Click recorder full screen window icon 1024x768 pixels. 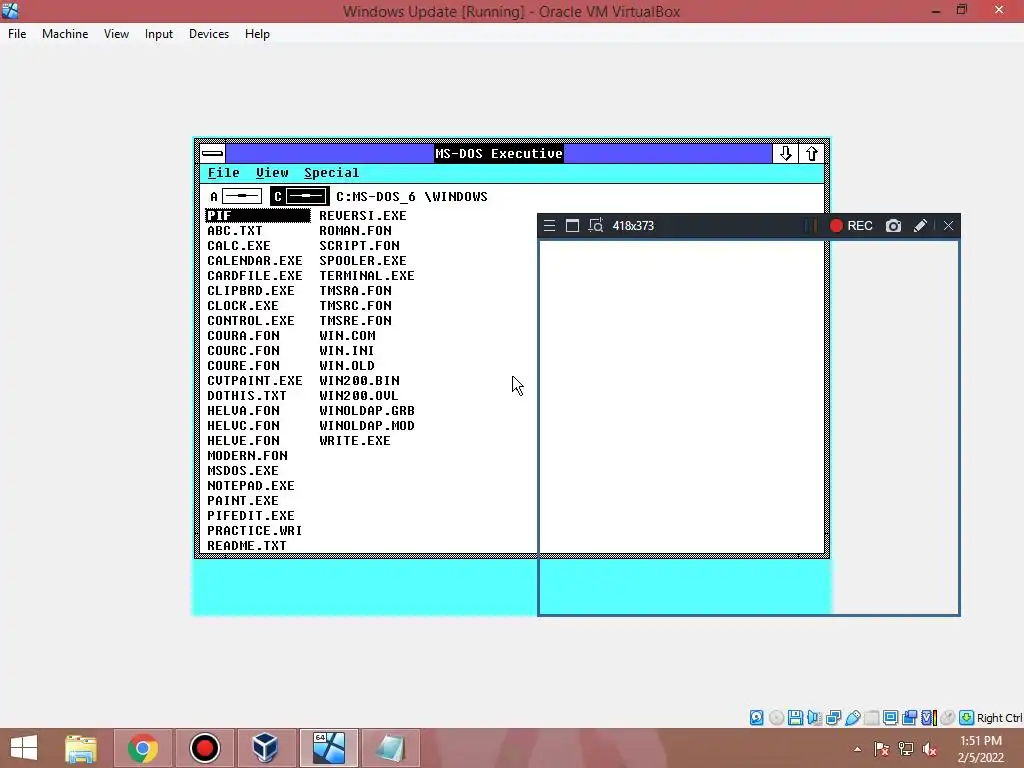pyautogui.click(x=572, y=226)
